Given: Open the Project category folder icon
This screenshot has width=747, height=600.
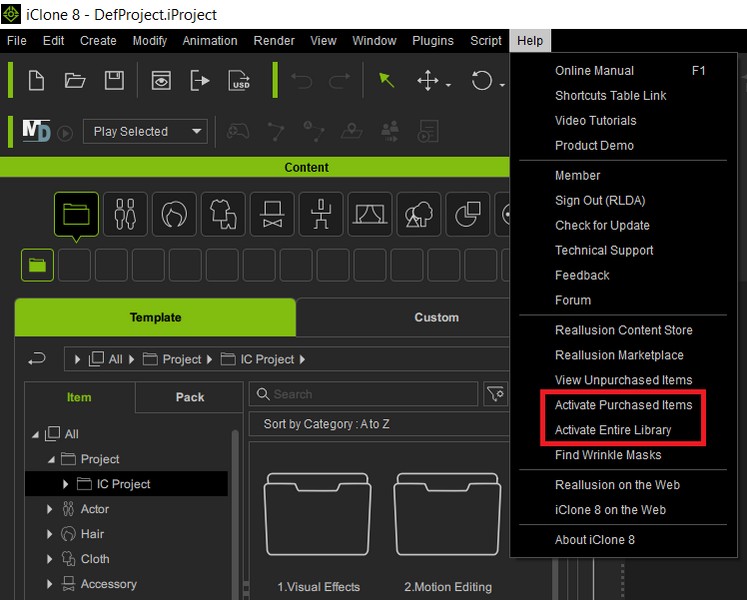Looking at the screenshot, I should click(76, 214).
